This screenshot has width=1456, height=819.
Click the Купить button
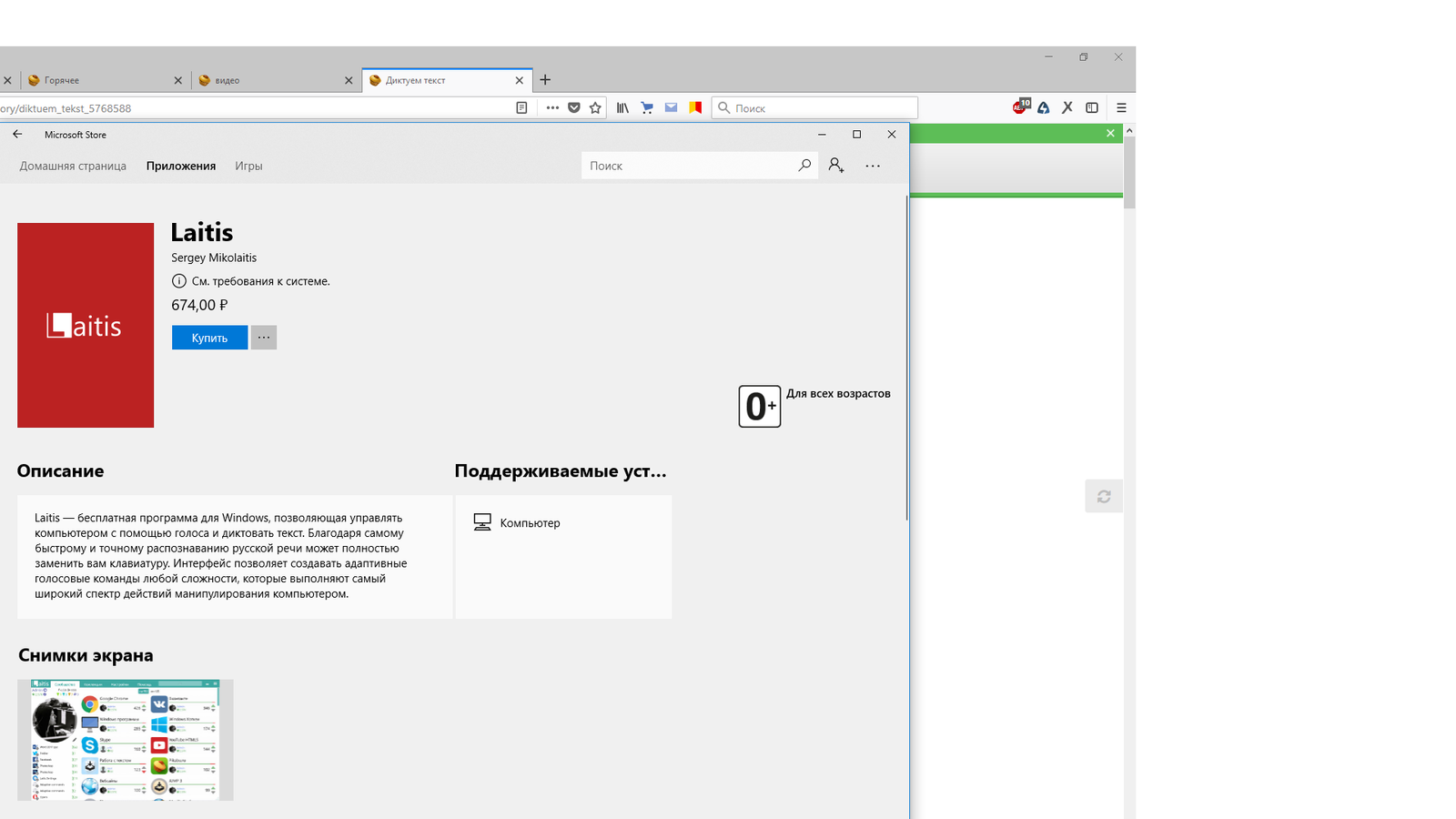(x=209, y=338)
